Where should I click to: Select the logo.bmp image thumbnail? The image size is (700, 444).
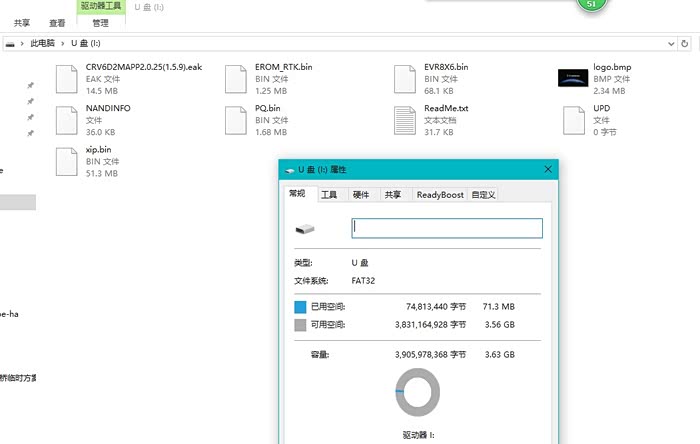pos(573,78)
